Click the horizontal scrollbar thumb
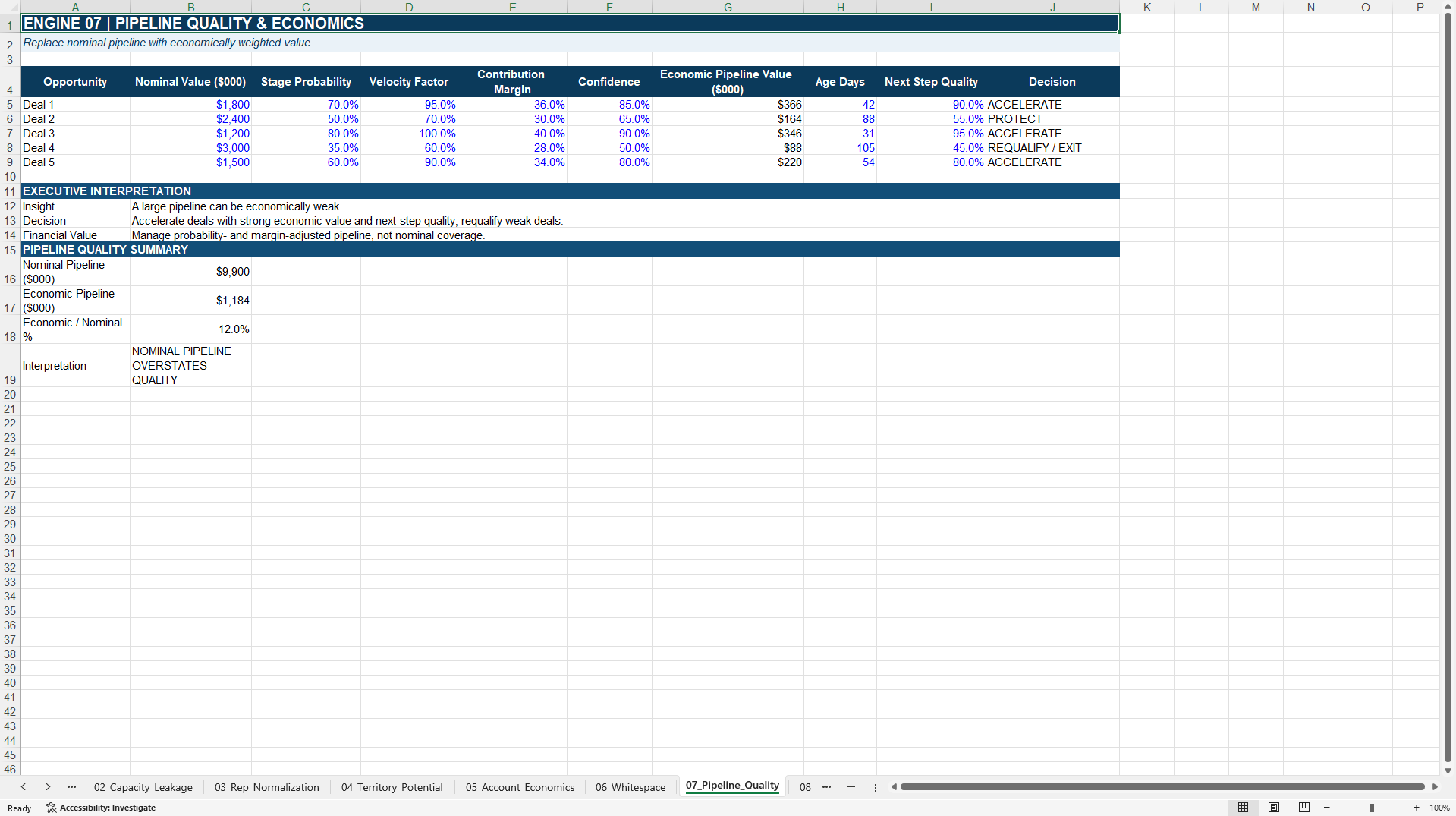The image size is (1456, 816). click(1162, 787)
